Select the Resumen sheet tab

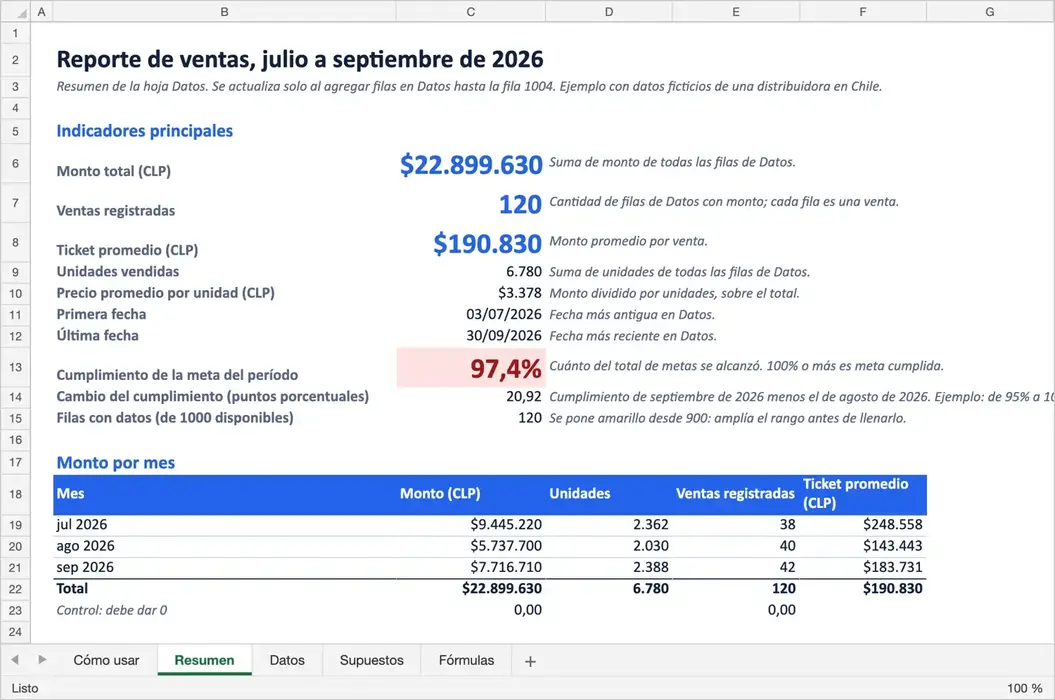[x=205, y=660]
